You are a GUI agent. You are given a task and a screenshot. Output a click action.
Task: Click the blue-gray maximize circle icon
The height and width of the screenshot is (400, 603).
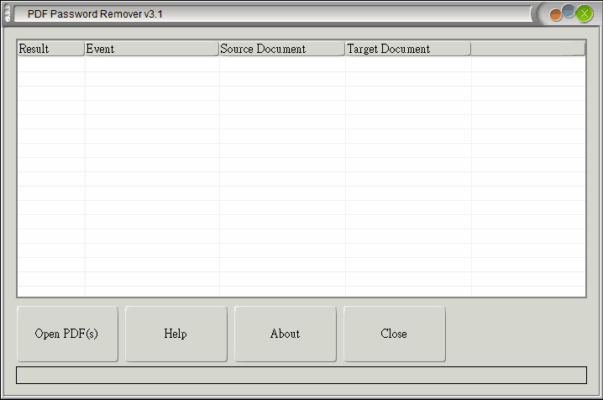pyautogui.click(x=568, y=12)
